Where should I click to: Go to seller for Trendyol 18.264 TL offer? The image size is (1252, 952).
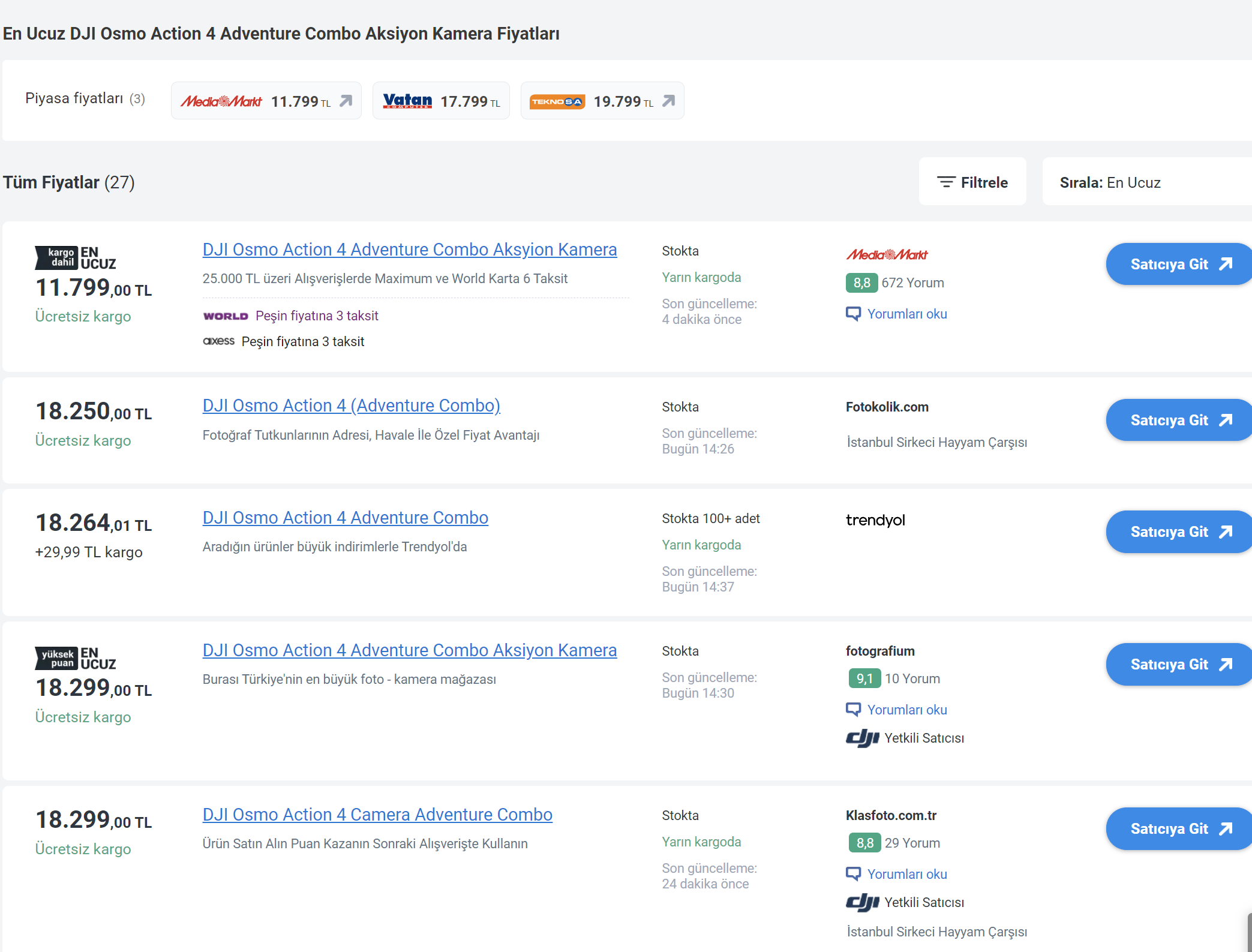tap(1179, 531)
